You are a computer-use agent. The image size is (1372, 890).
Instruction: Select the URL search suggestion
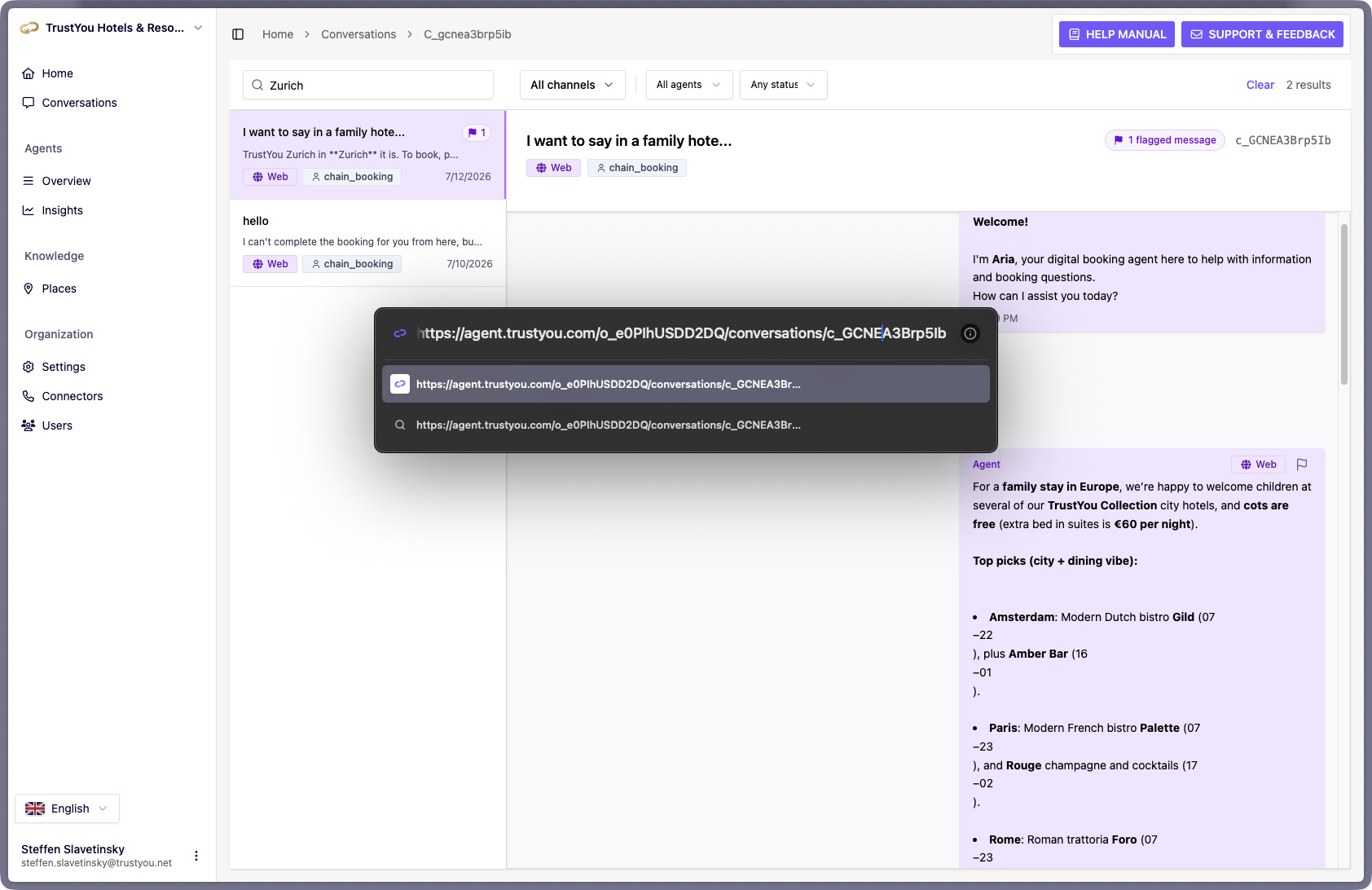(686, 425)
